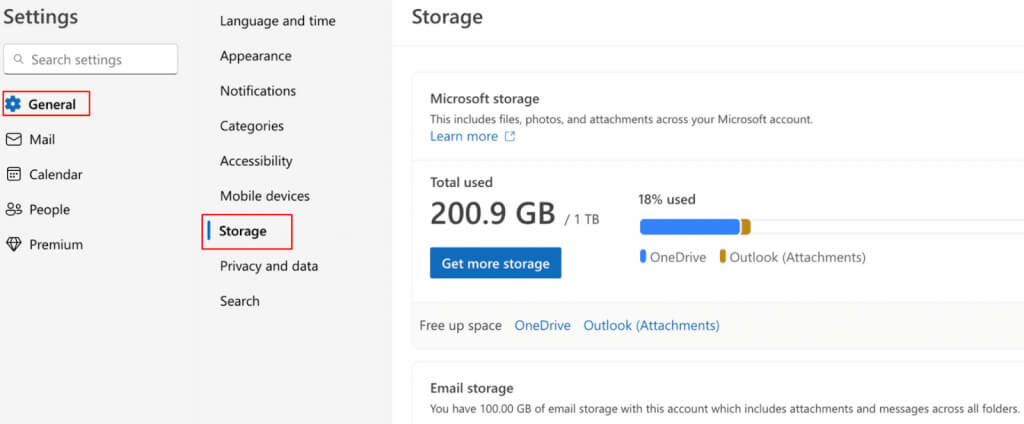Click the Calendar icon in sidebar

13,174
